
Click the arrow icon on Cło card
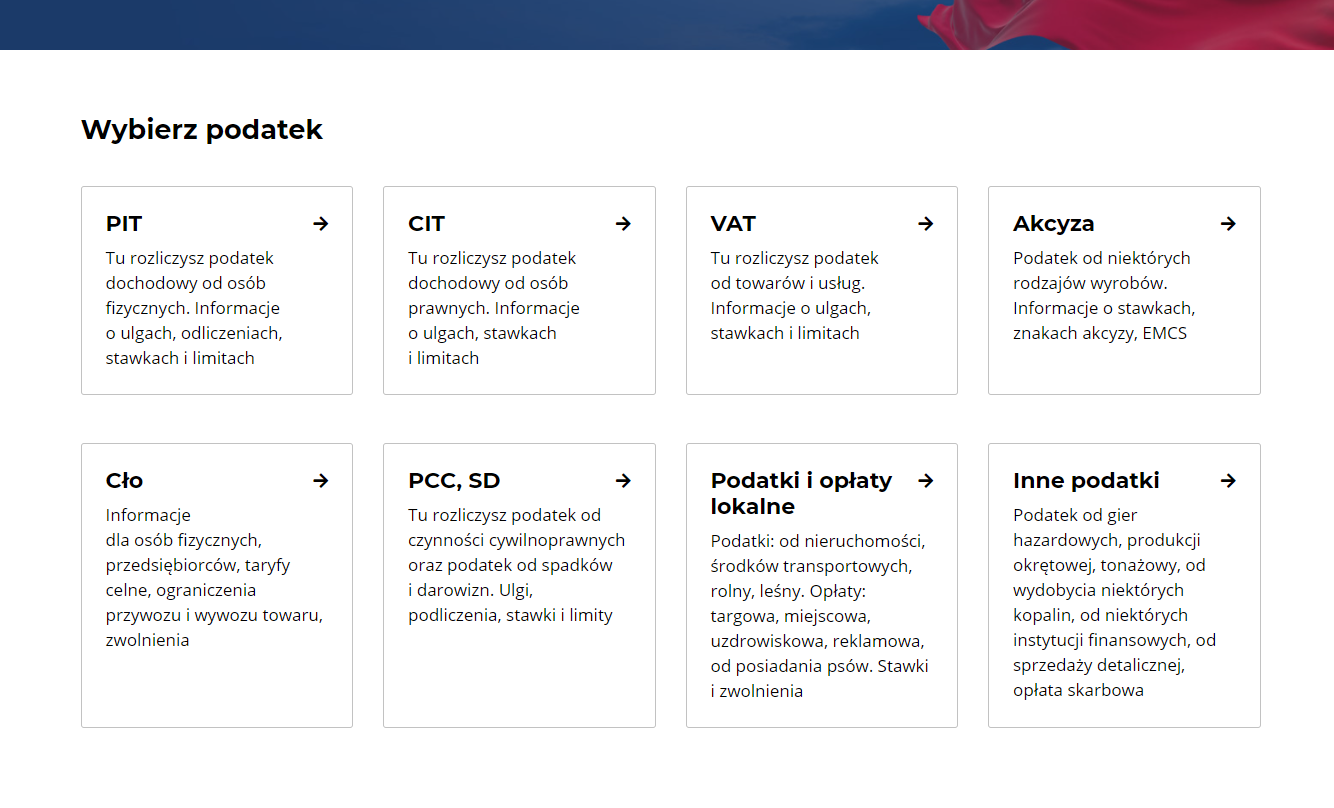pyautogui.click(x=320, y=481)
